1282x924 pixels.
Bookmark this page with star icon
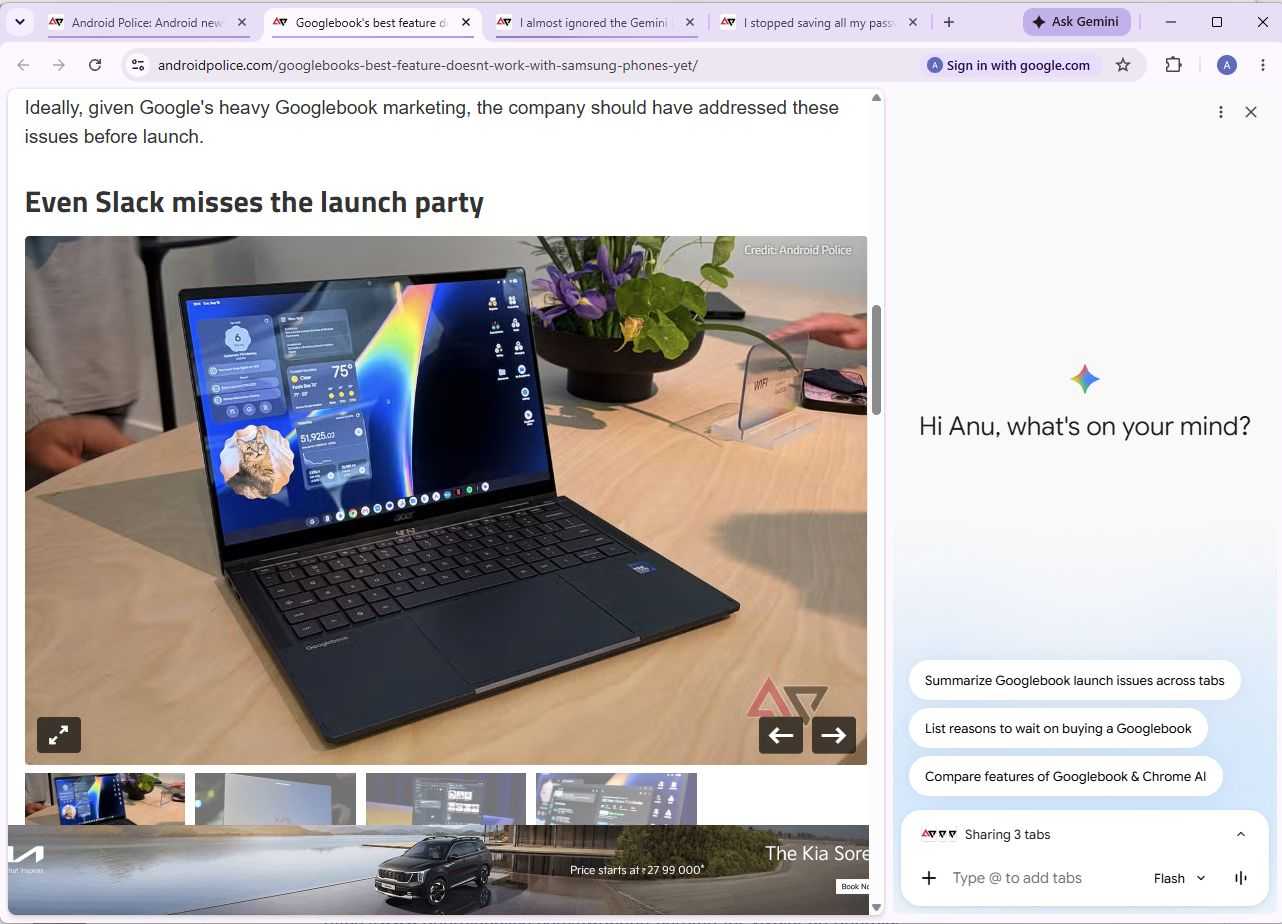coord(1123,65)
